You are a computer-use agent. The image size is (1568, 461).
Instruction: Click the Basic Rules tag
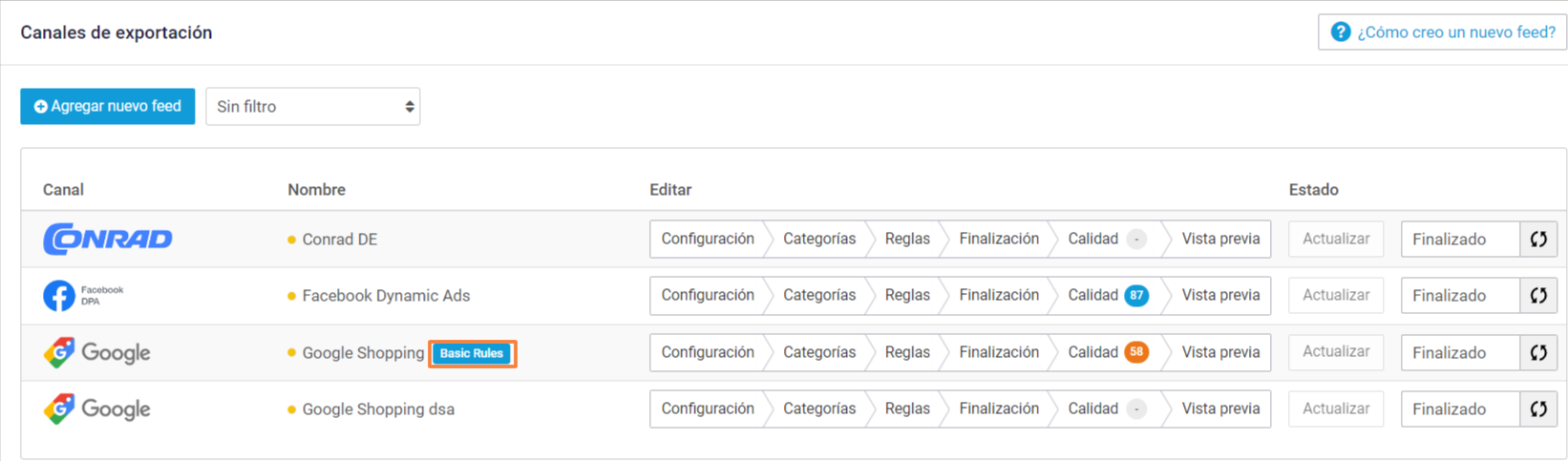click(472, 353)
